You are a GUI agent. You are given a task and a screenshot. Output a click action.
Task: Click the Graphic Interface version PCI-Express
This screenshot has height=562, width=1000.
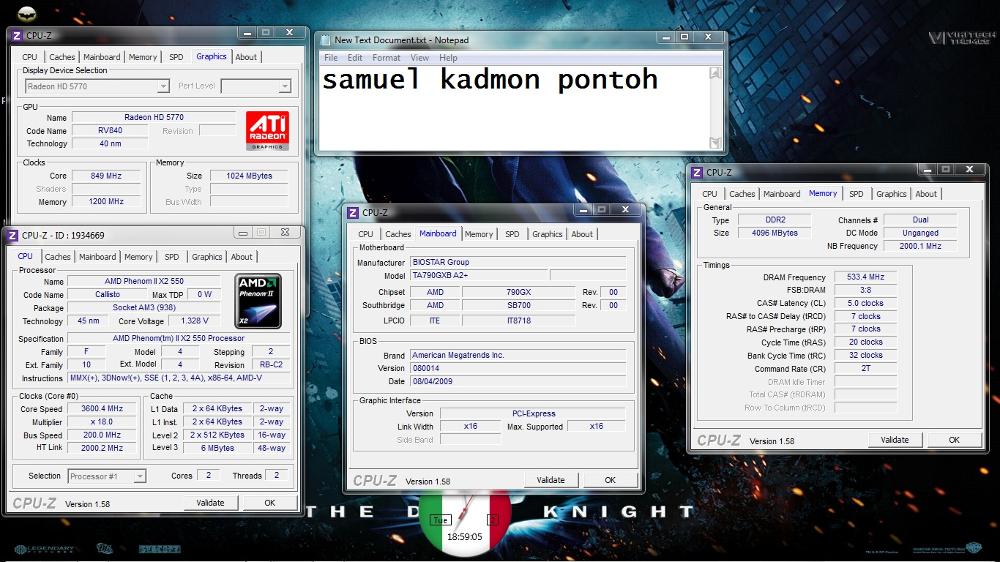[533, 413]
